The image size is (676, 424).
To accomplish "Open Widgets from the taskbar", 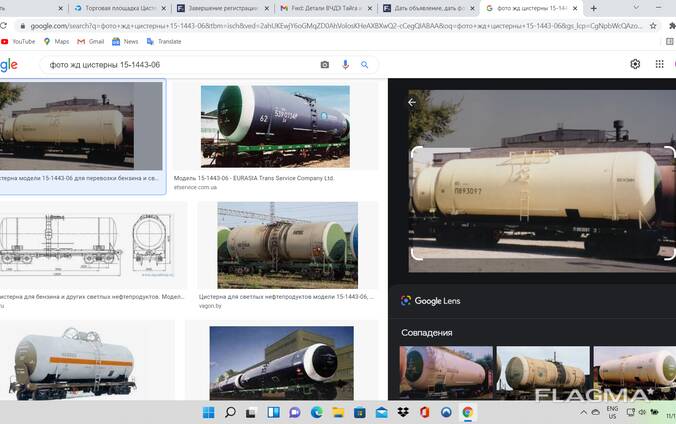I will click(x=273, y=412).
